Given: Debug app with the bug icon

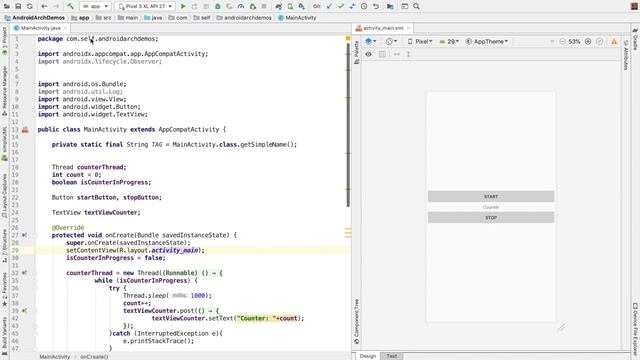Looking at the screenshot, I should click(218, 7).
